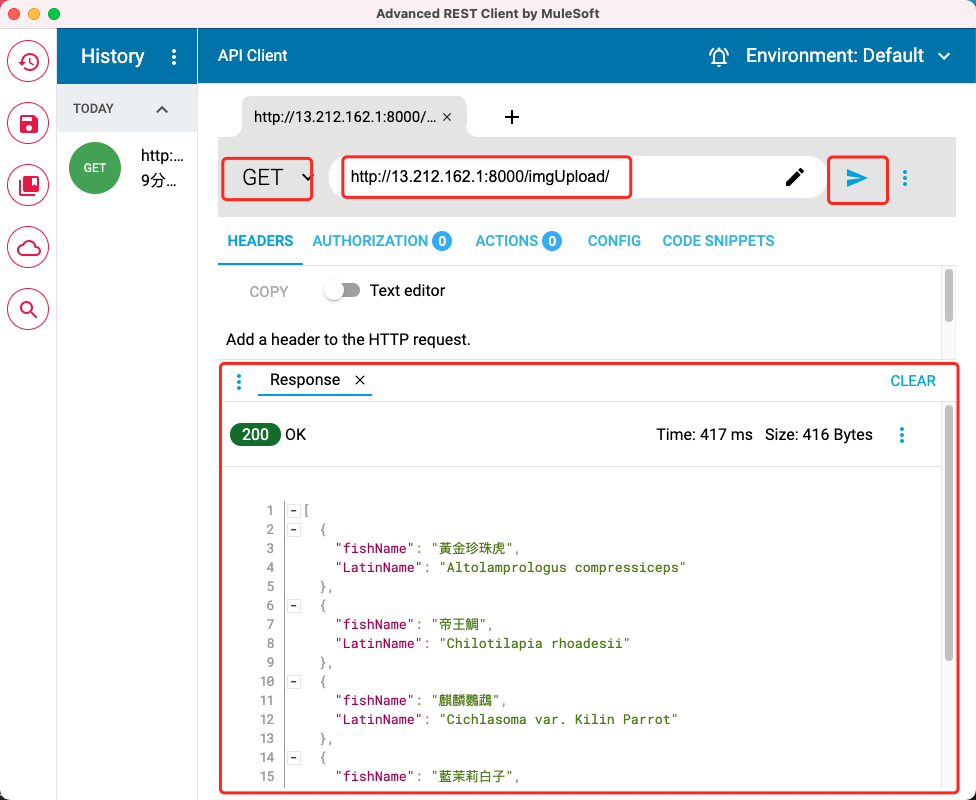Toggle the Text editor switch
The image size is (976, 800).
[342, 290]
